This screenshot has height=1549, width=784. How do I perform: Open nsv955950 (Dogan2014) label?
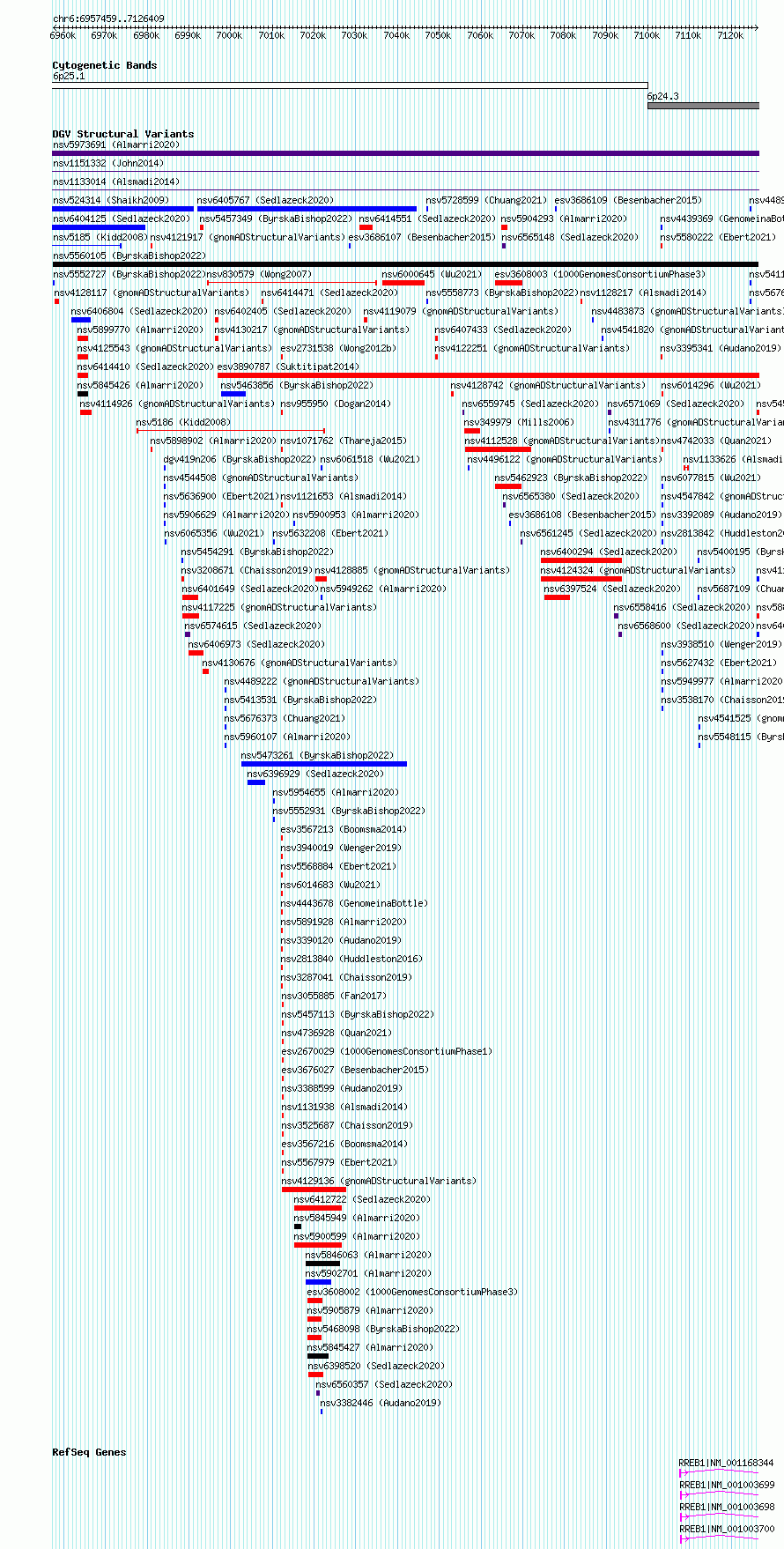pos(336,404)
